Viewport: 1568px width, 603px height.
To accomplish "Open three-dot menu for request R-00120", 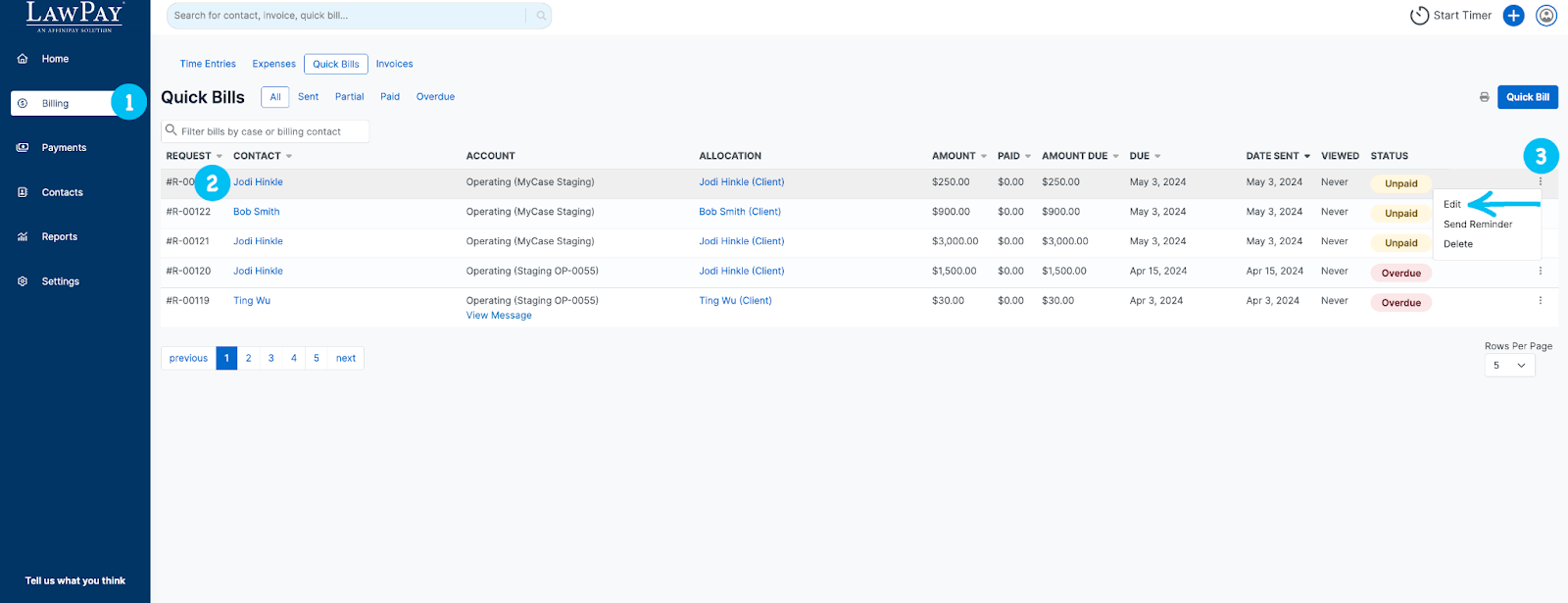I will (x=1540, y=272).
